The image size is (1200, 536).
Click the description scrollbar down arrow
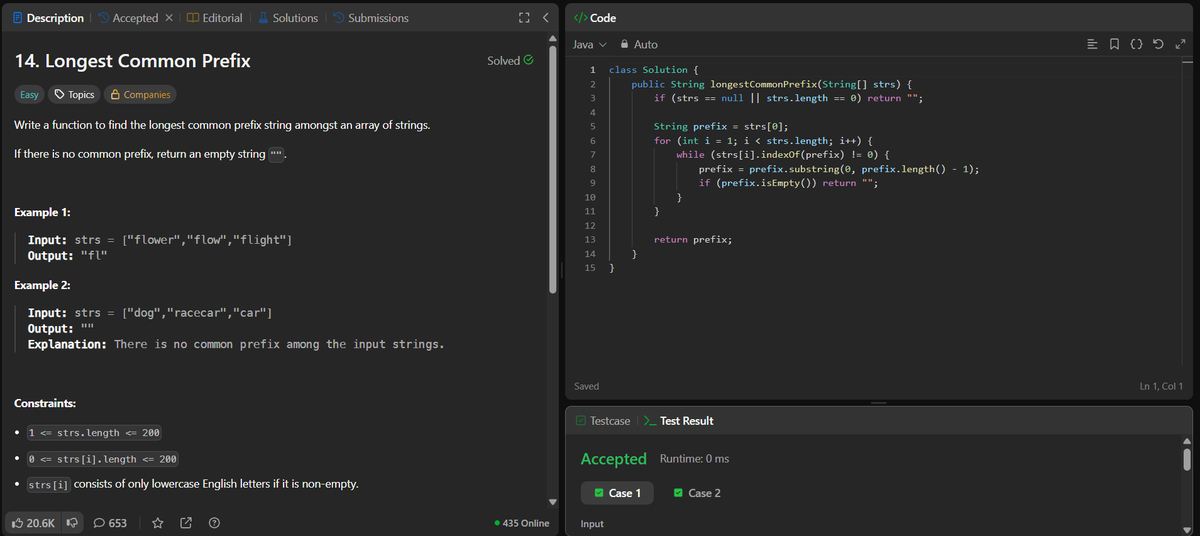click(x=554, y=502)
